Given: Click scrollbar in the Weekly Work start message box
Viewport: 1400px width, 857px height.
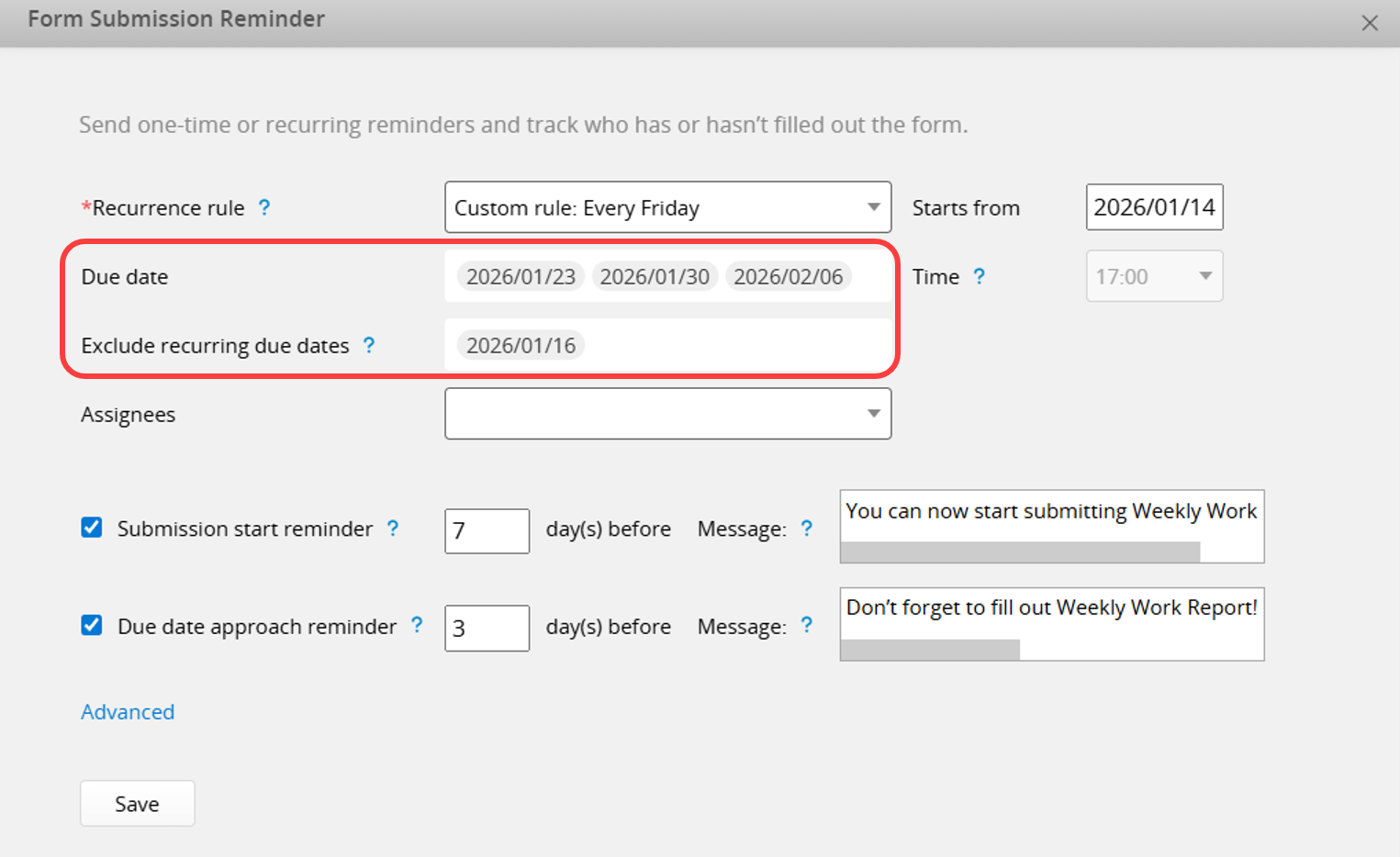Looking at the screenshot, I should tap(1019, 551).
